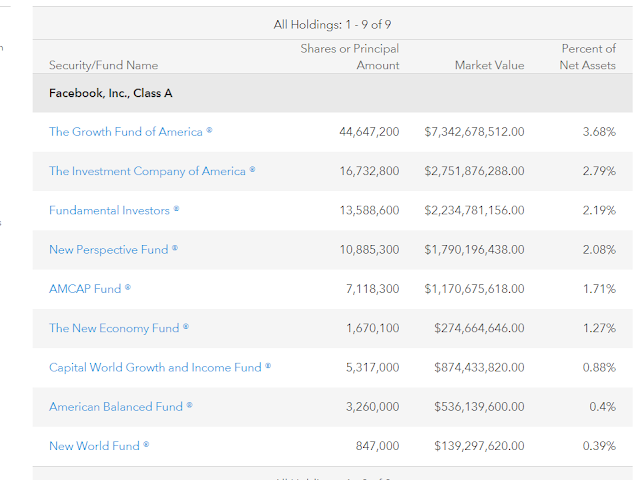
Task: Click registered mark icon after Investment Company of America
Action: (252, 169)
